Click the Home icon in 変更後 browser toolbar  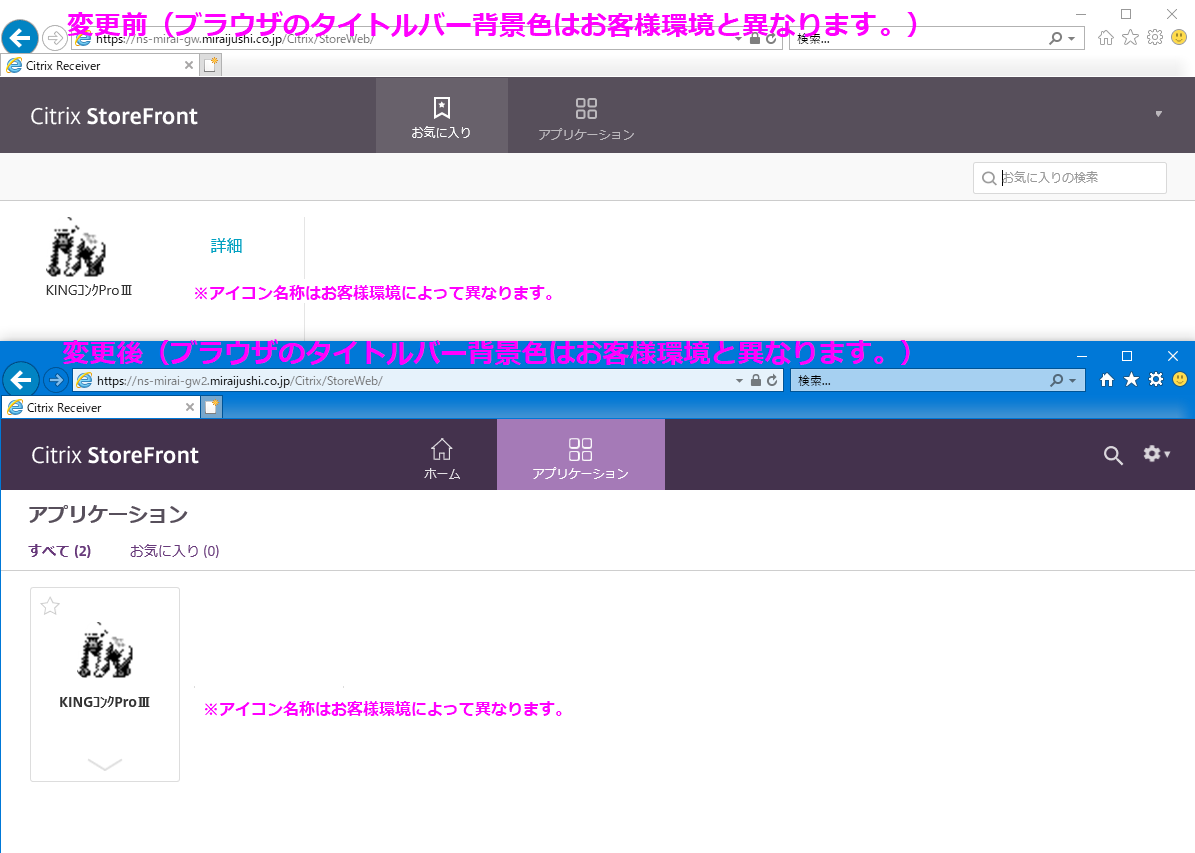tap(1107, 380)
